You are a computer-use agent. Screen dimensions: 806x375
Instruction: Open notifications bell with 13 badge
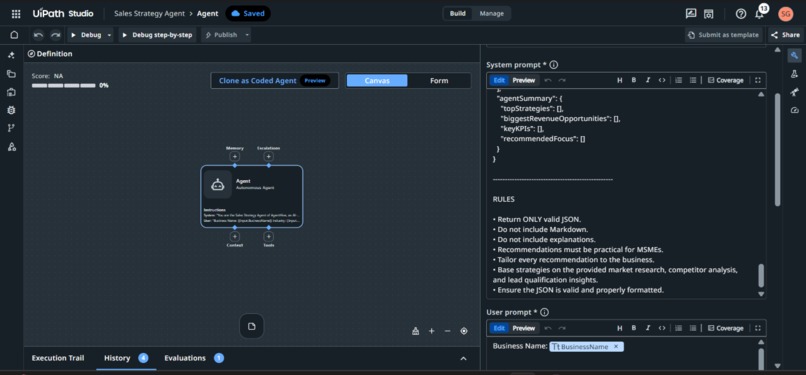759,14
